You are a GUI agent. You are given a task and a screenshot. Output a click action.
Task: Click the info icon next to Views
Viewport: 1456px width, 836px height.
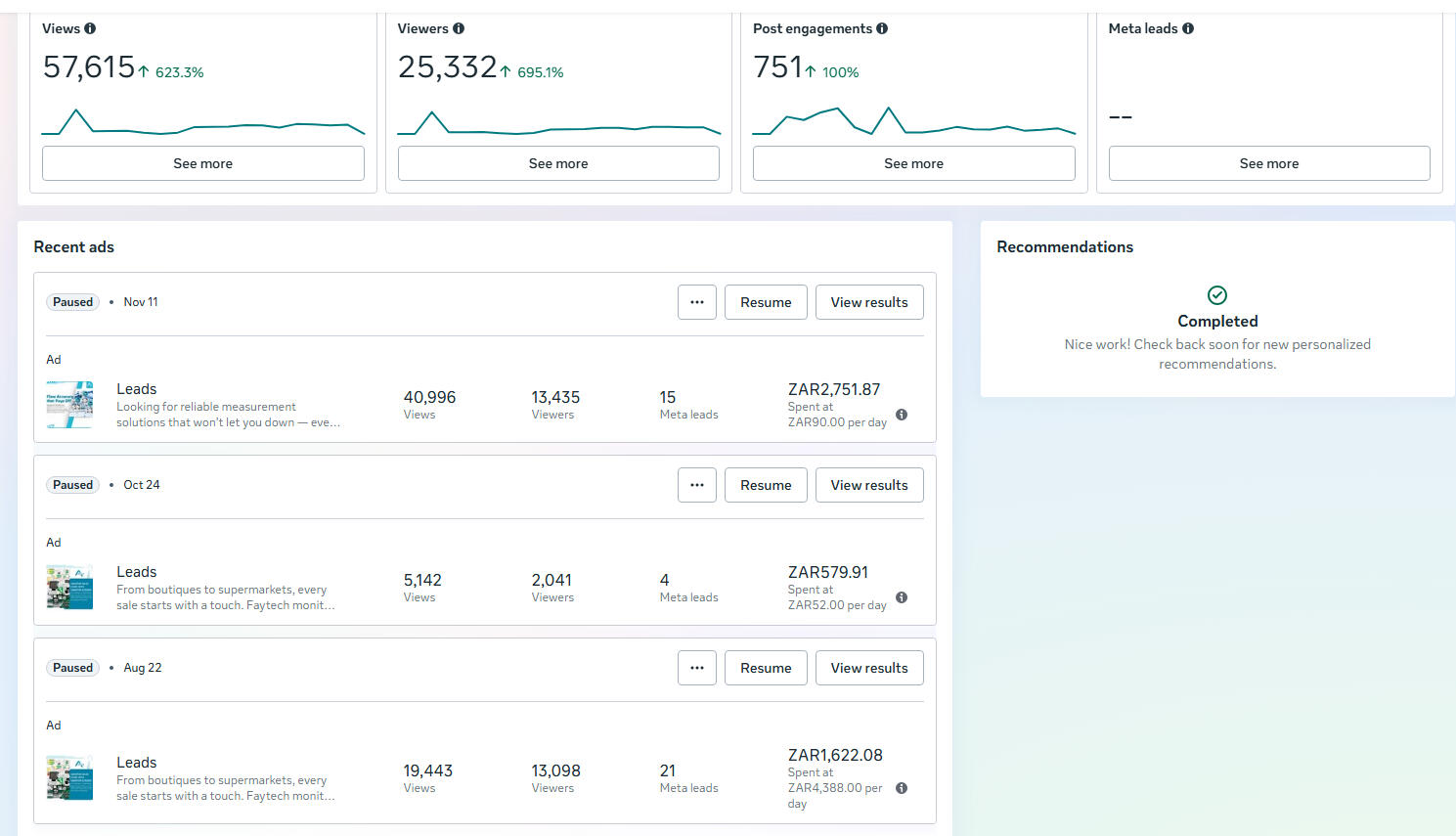click(x=90, y=29)
